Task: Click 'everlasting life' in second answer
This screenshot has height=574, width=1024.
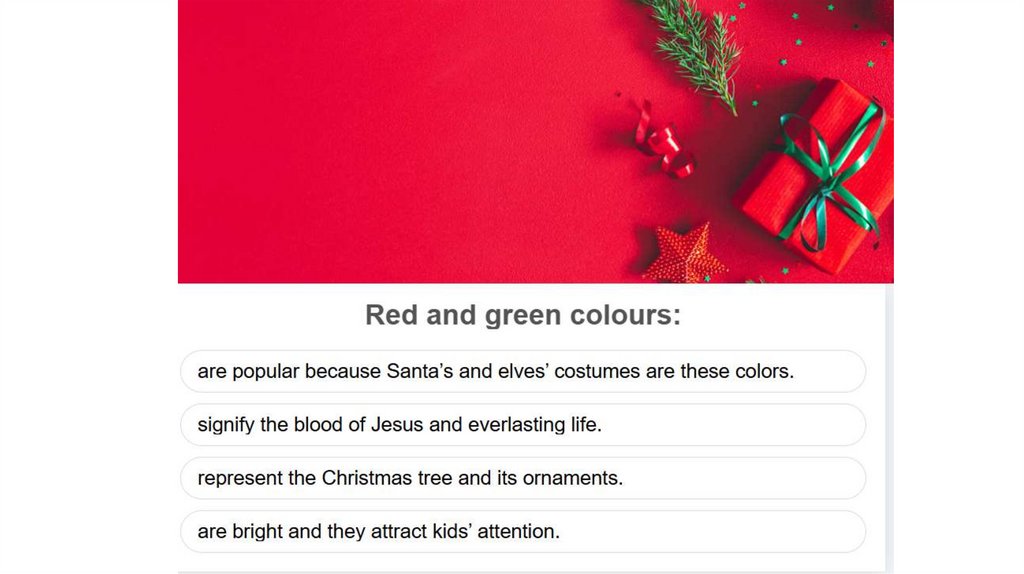Action: click(x=533, y=425)
